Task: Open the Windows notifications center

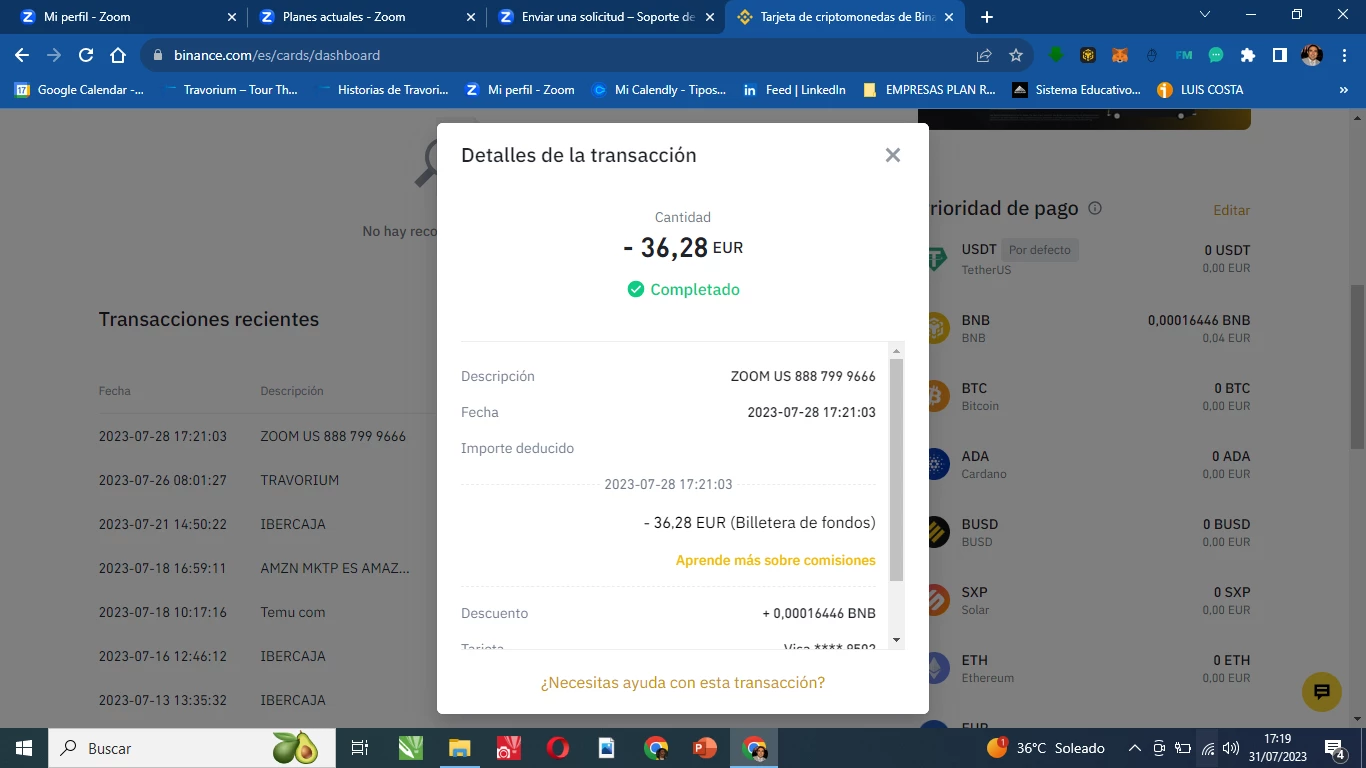Action: tap(1334, 748)
